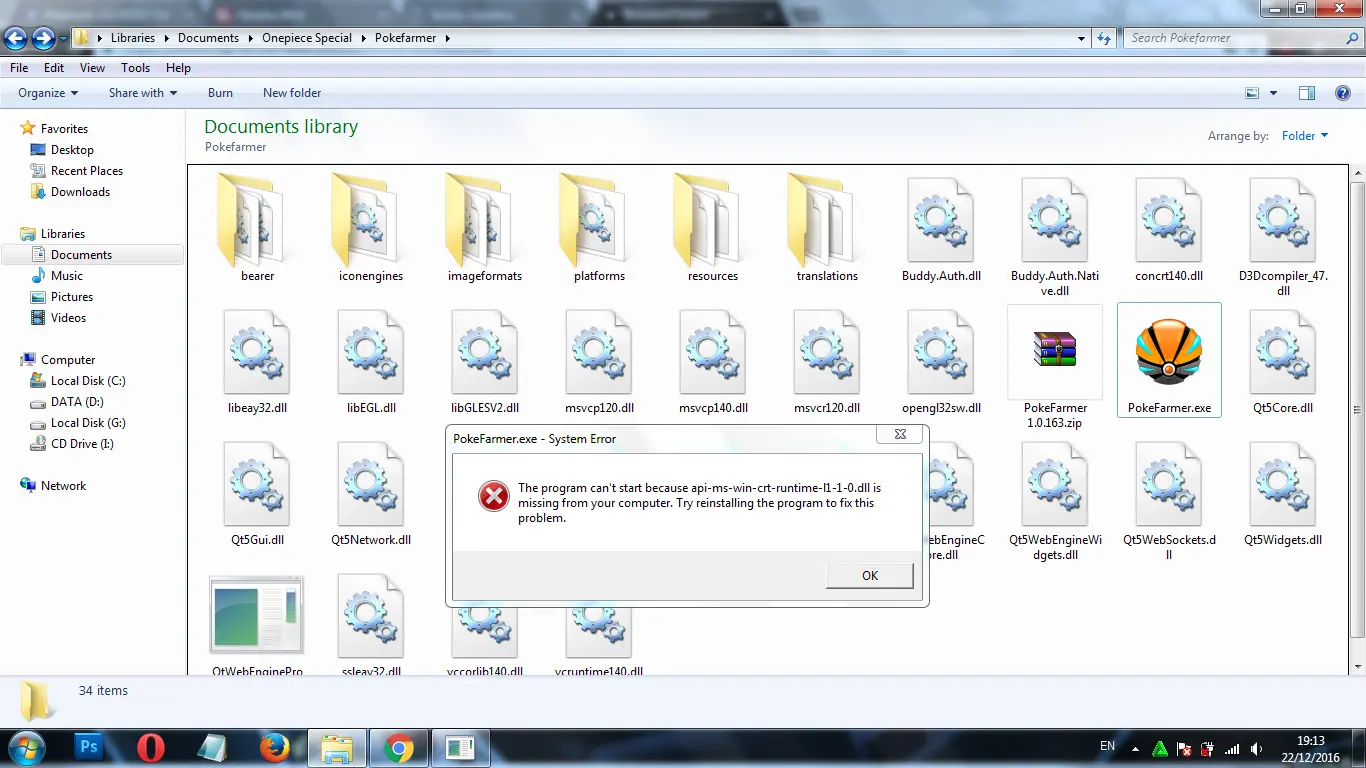Select the msvcp120.dll file
Viewport: 1366px width, 768px height.
point(599,362)
